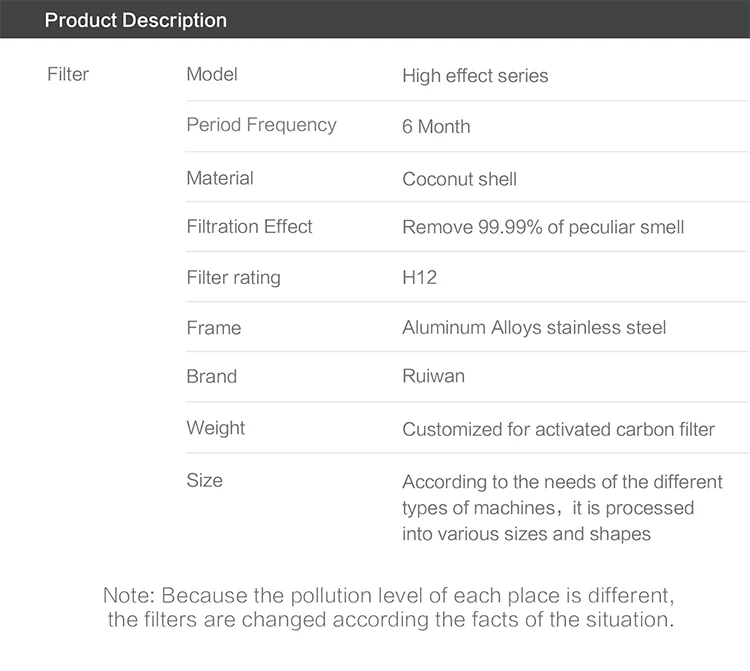This screenshot has width=750, height=671.
Task: Click the Size row label
Action: point(204,480)
